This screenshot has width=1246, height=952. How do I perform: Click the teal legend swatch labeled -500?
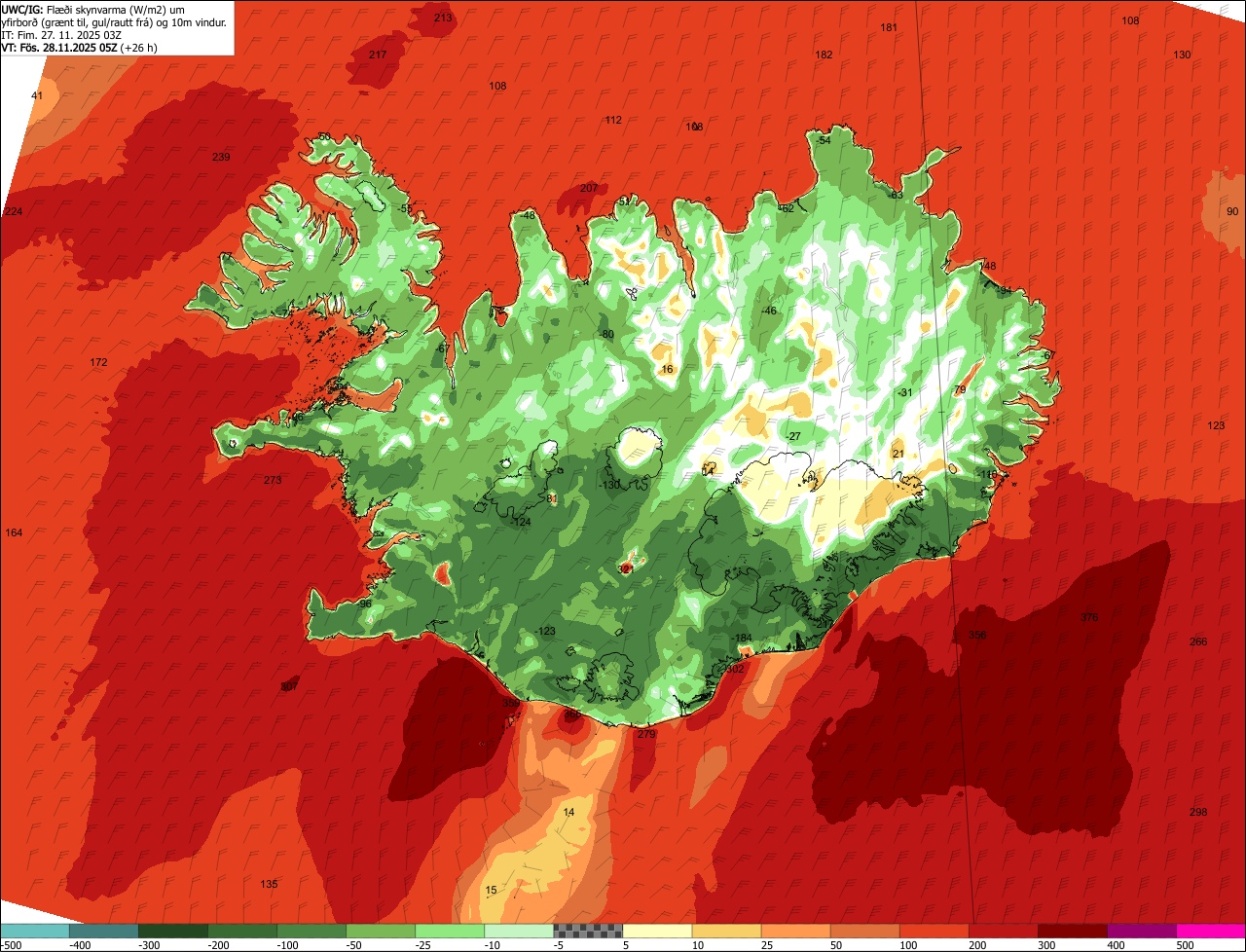[x=35, y=932]
